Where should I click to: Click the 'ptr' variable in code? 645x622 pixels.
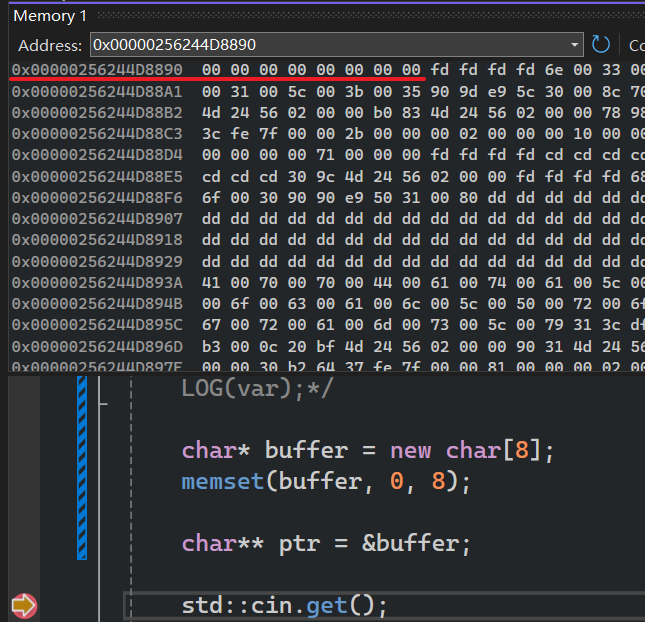(298, 543)
